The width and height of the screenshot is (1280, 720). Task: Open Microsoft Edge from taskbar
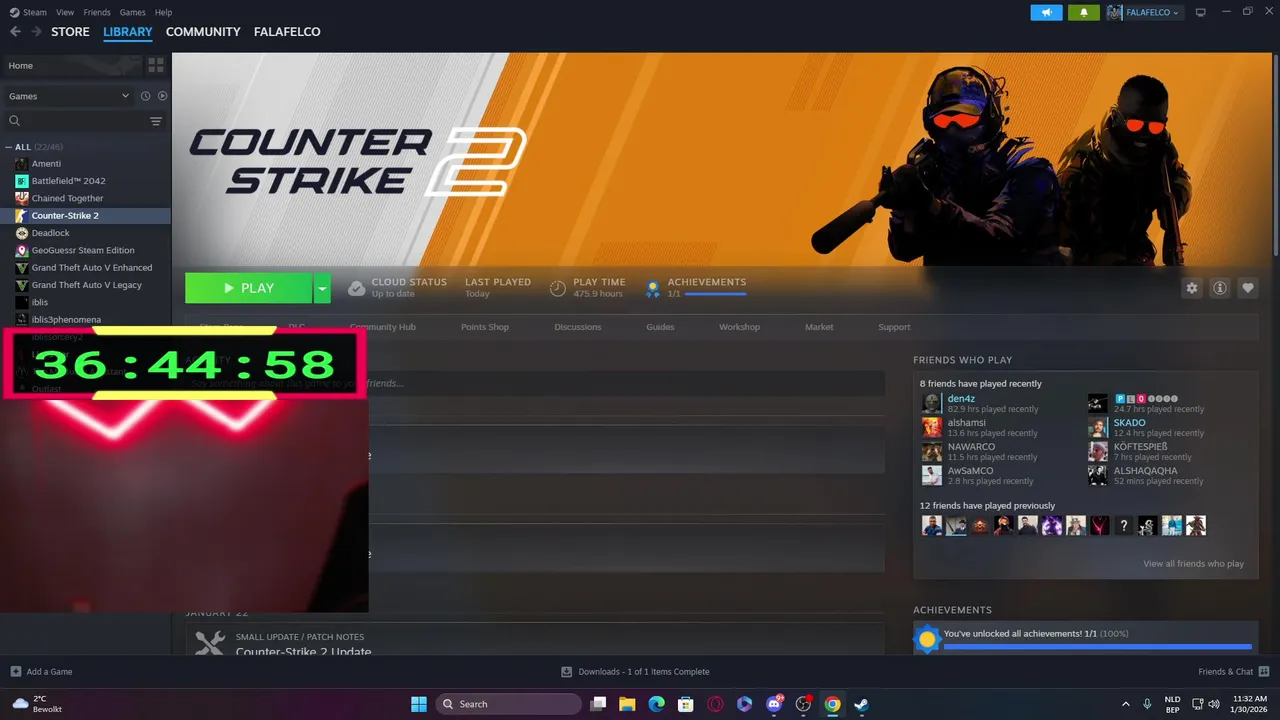click(x=656, y=704)
